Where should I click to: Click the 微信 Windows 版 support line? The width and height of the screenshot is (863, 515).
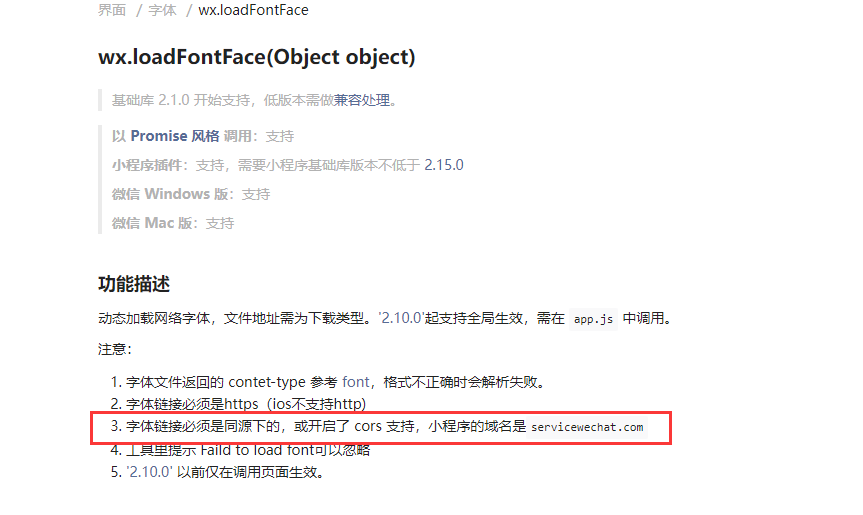[x=191, y=194]
